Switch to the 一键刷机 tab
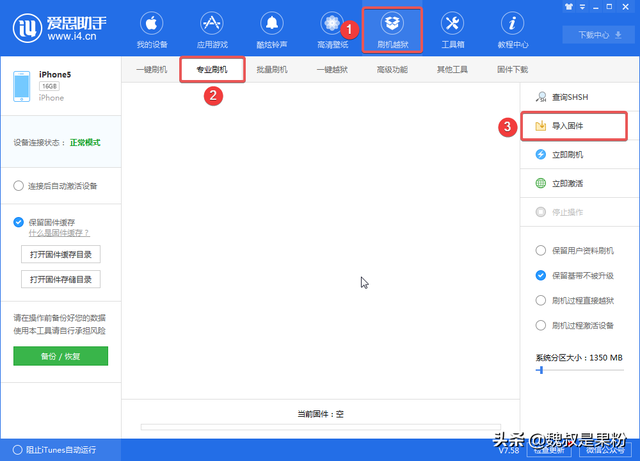Screen dimensions: 640x461 pyautogui.click(x=151, y=69)
